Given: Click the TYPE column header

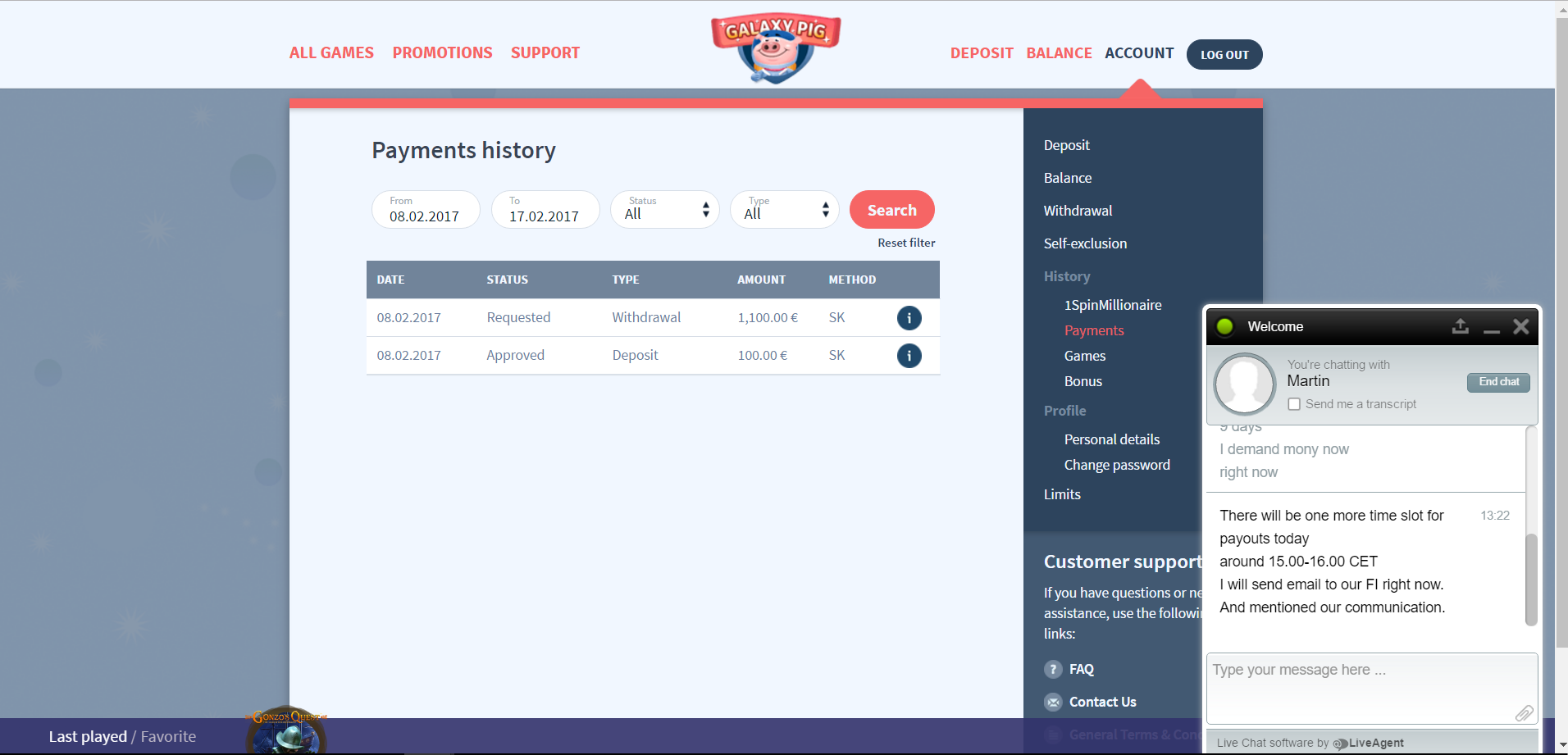Looking at the screenshot, I should [x=625, y=280].
